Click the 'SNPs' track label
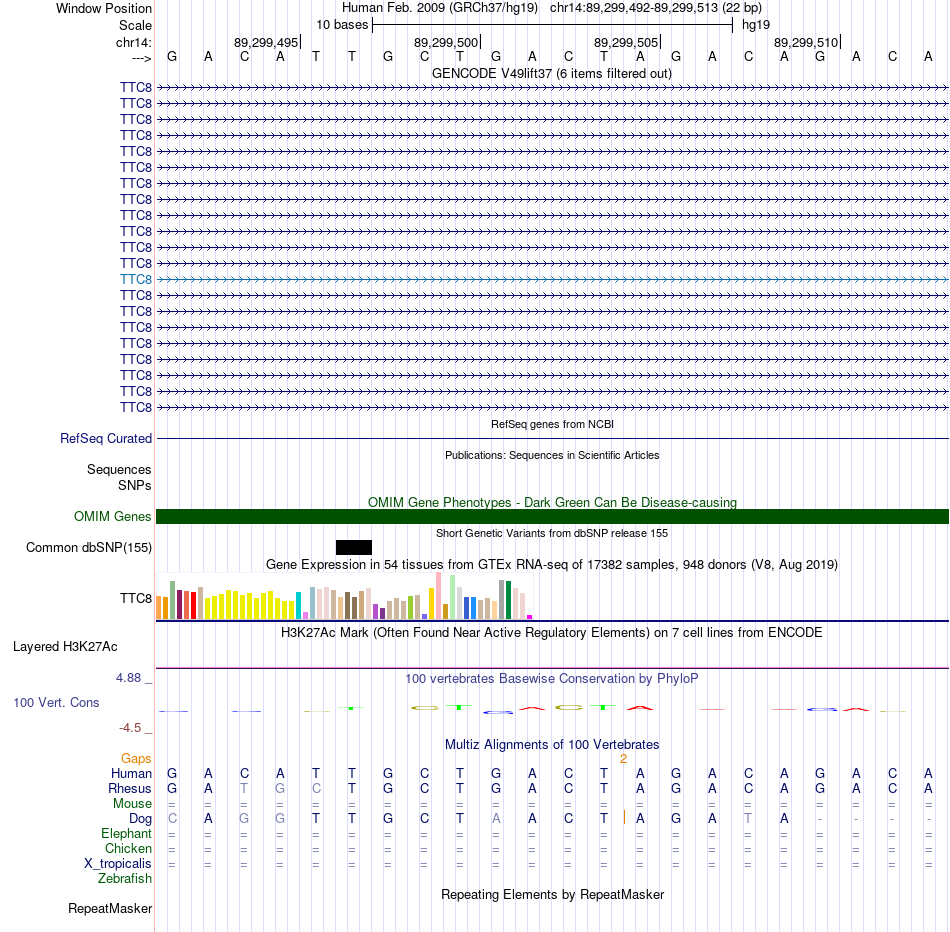This screenshot has width=950, height=932. [x=135, y=485]
